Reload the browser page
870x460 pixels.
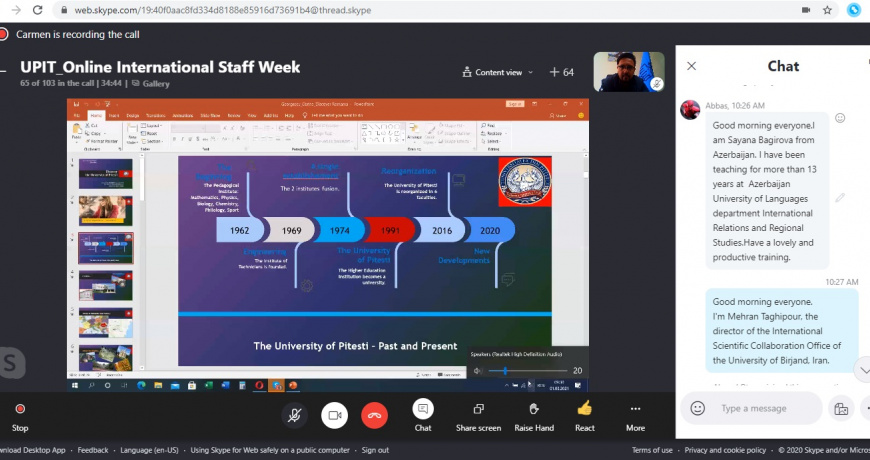tap(38, 10)
